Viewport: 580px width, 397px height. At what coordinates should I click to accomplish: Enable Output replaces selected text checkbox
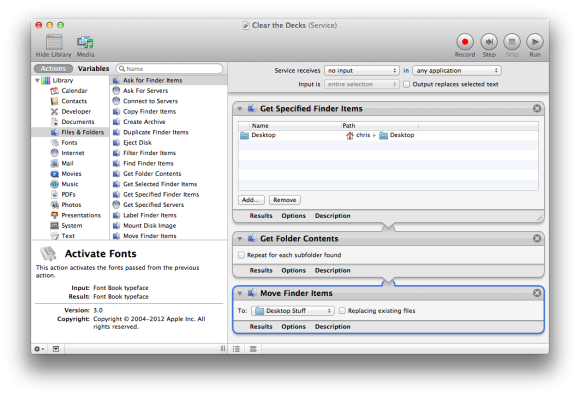(406, 84)
